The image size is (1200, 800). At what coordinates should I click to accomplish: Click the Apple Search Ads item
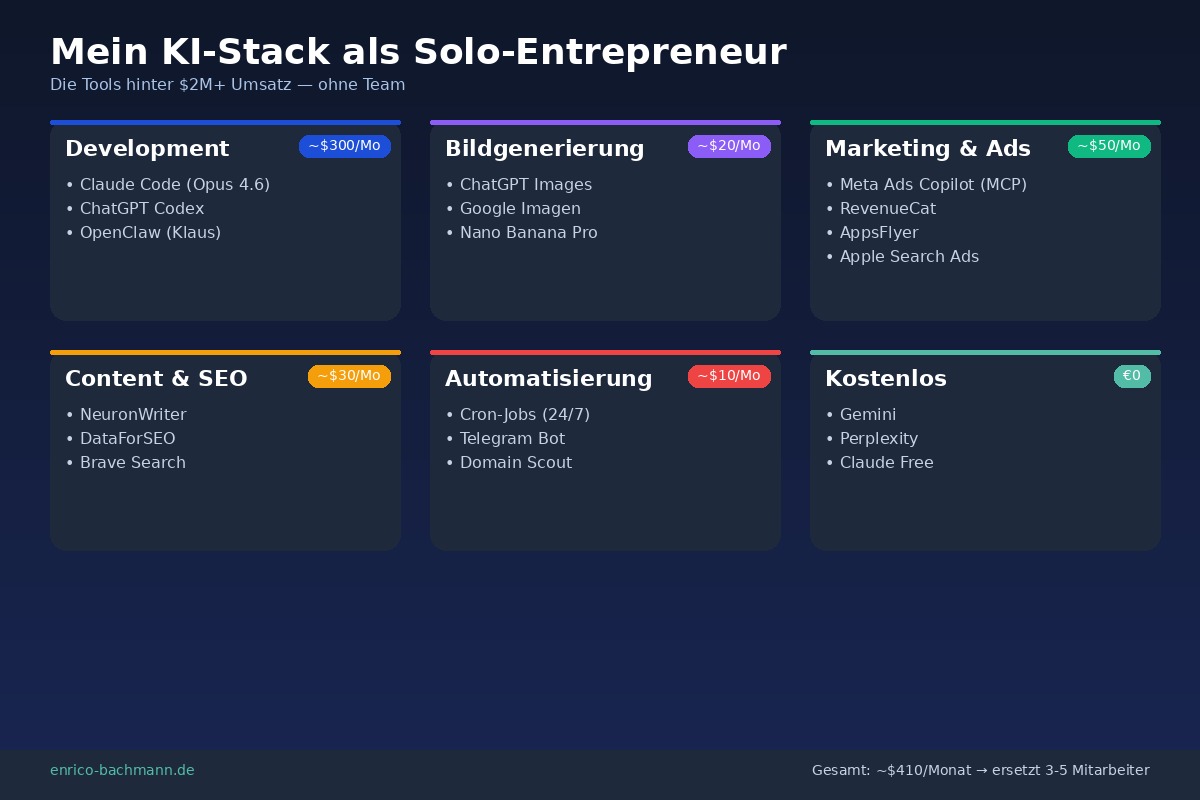908,257
